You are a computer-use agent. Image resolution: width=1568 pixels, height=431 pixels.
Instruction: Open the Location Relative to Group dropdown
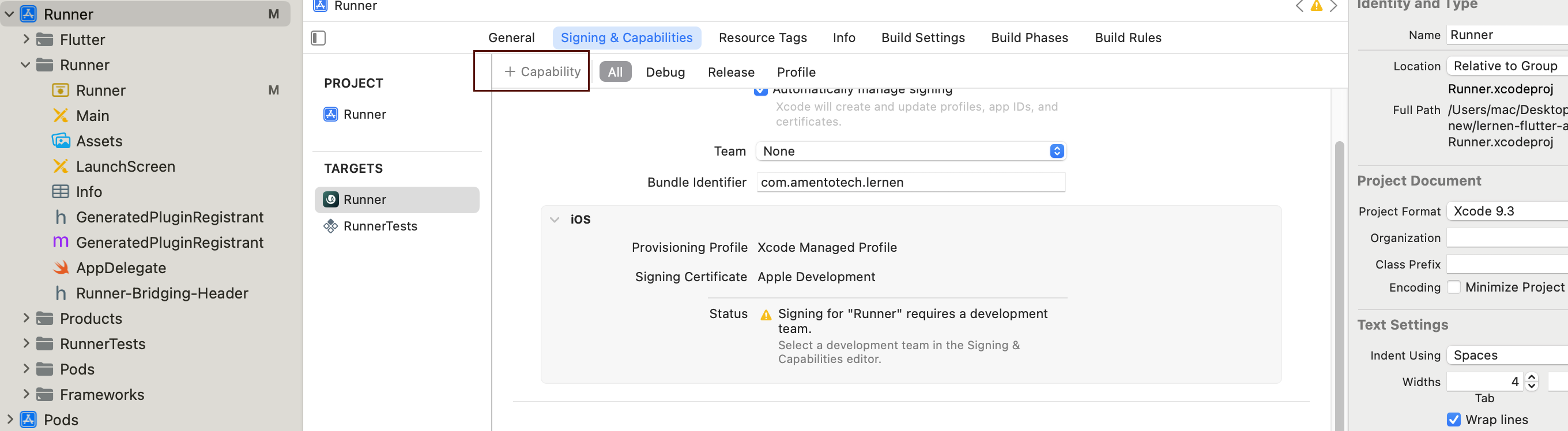click(1507, 66)
